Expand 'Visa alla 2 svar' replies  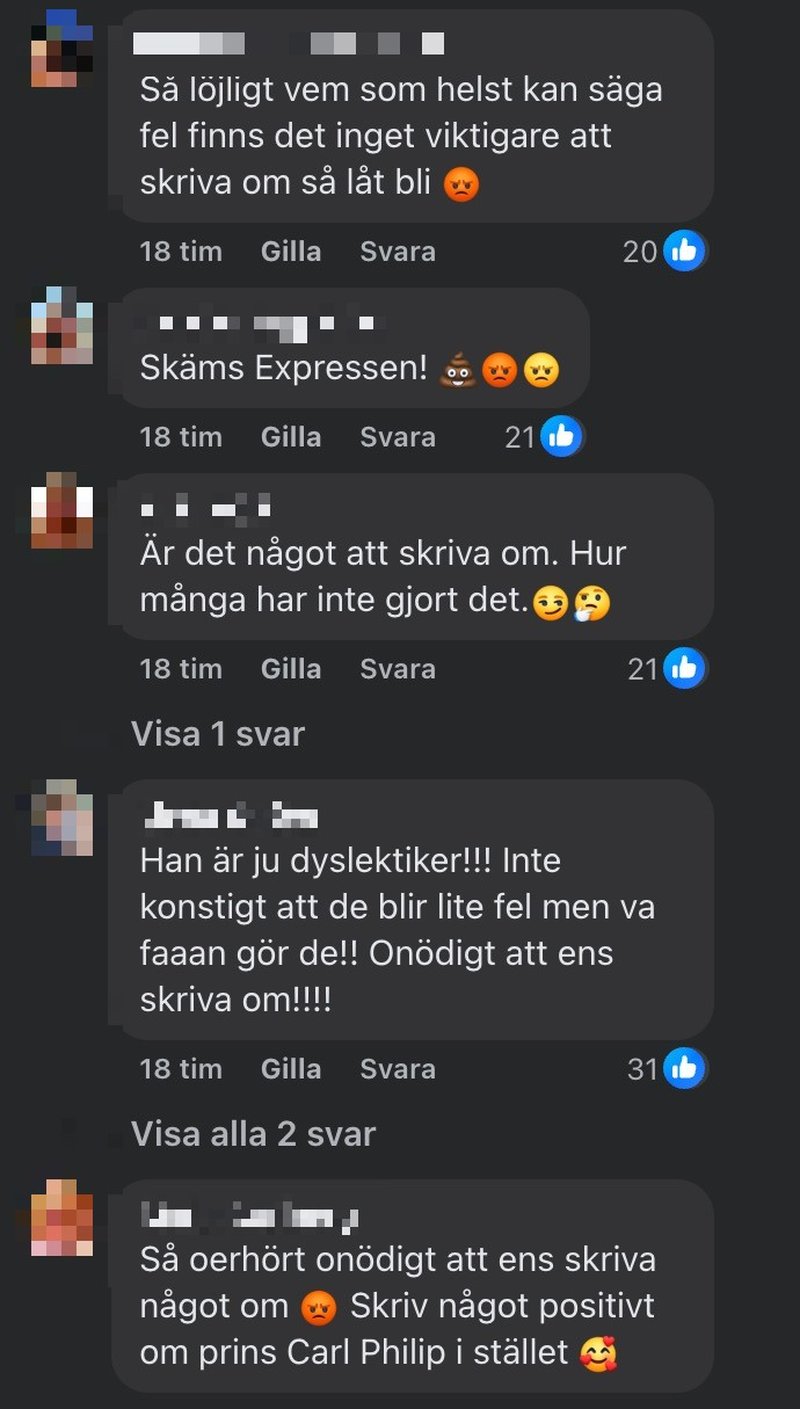254,1134
